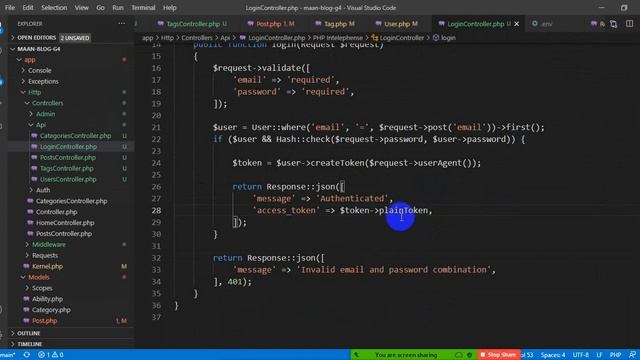Click the feedback icon in status bar
The width and height of the screenshot is (640, 360).
632,355
